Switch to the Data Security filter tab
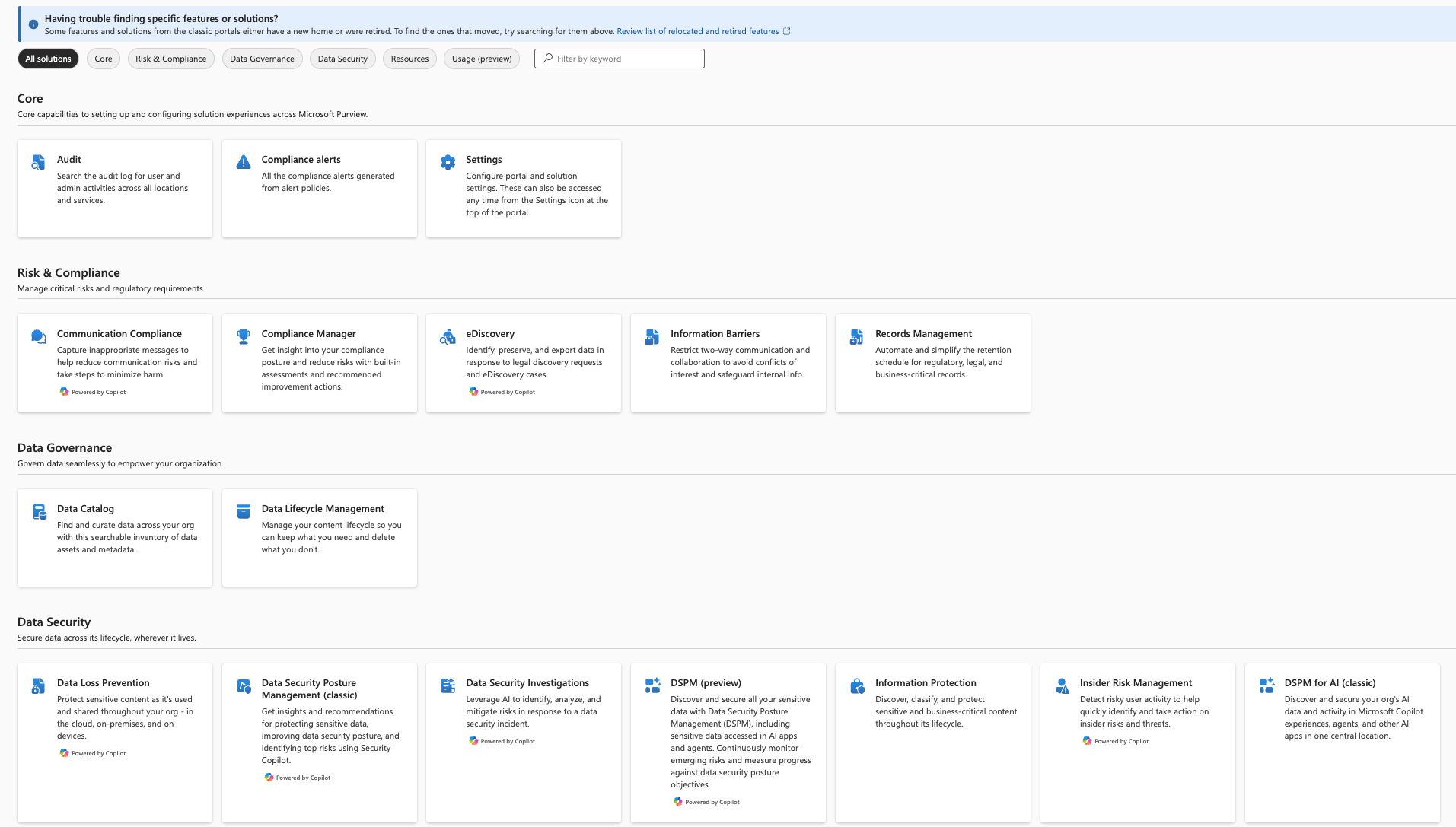The height and width of the screenshot is (827, 1456). pyautogui.click(x=342, y=59)
